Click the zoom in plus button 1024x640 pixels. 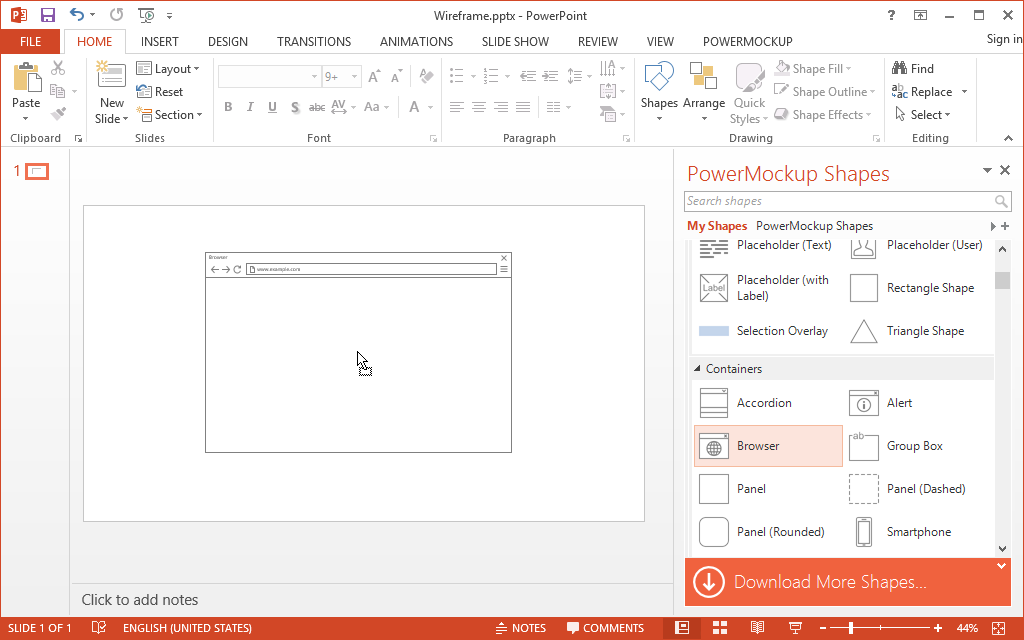pos(938,628)
